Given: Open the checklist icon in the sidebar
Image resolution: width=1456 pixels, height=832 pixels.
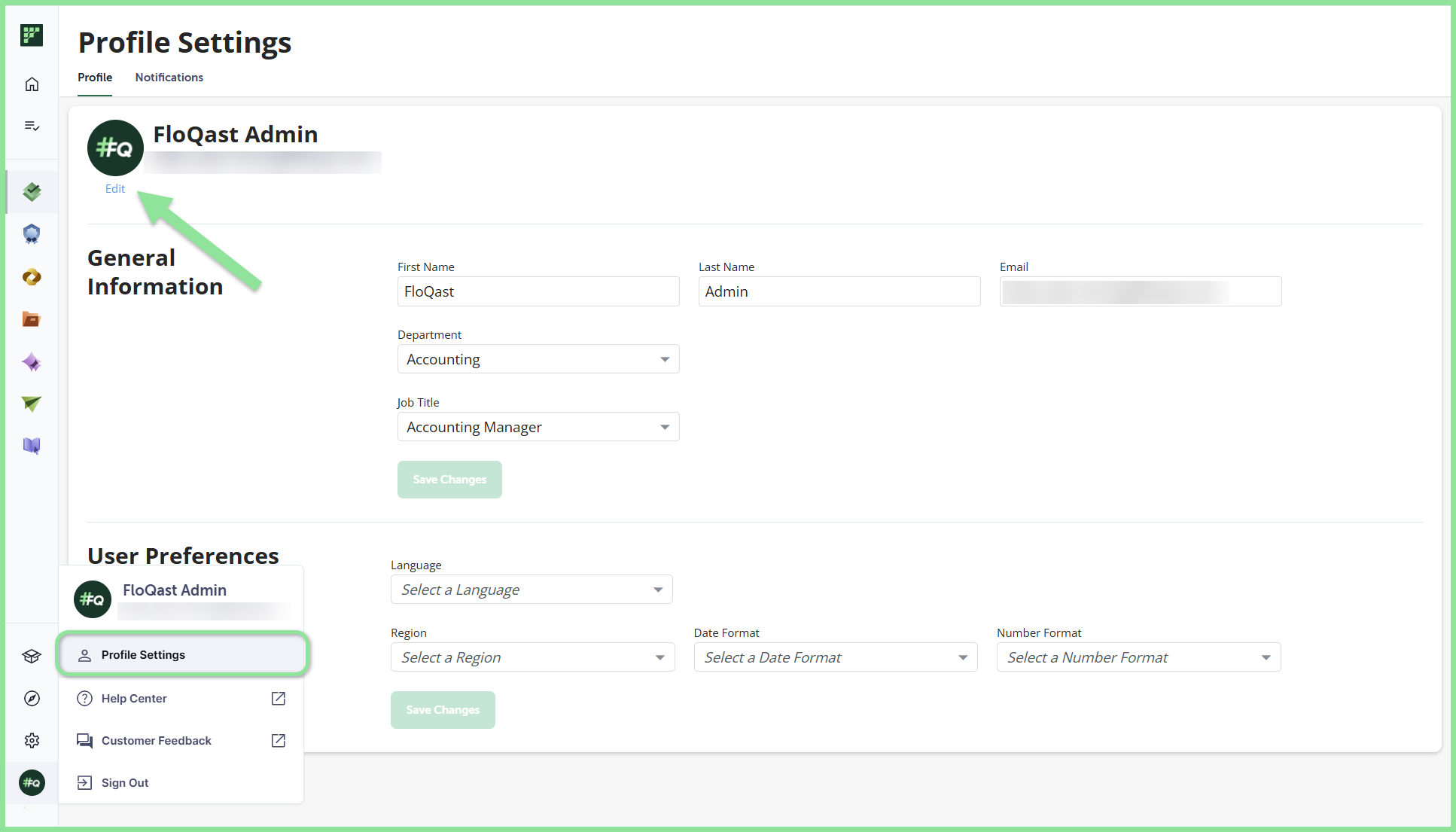Looking at the screenshot, I should (32, 126).
